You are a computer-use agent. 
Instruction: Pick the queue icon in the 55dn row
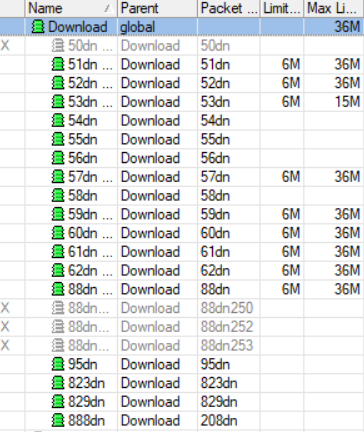pyautogui.click(x=58, y=139)
